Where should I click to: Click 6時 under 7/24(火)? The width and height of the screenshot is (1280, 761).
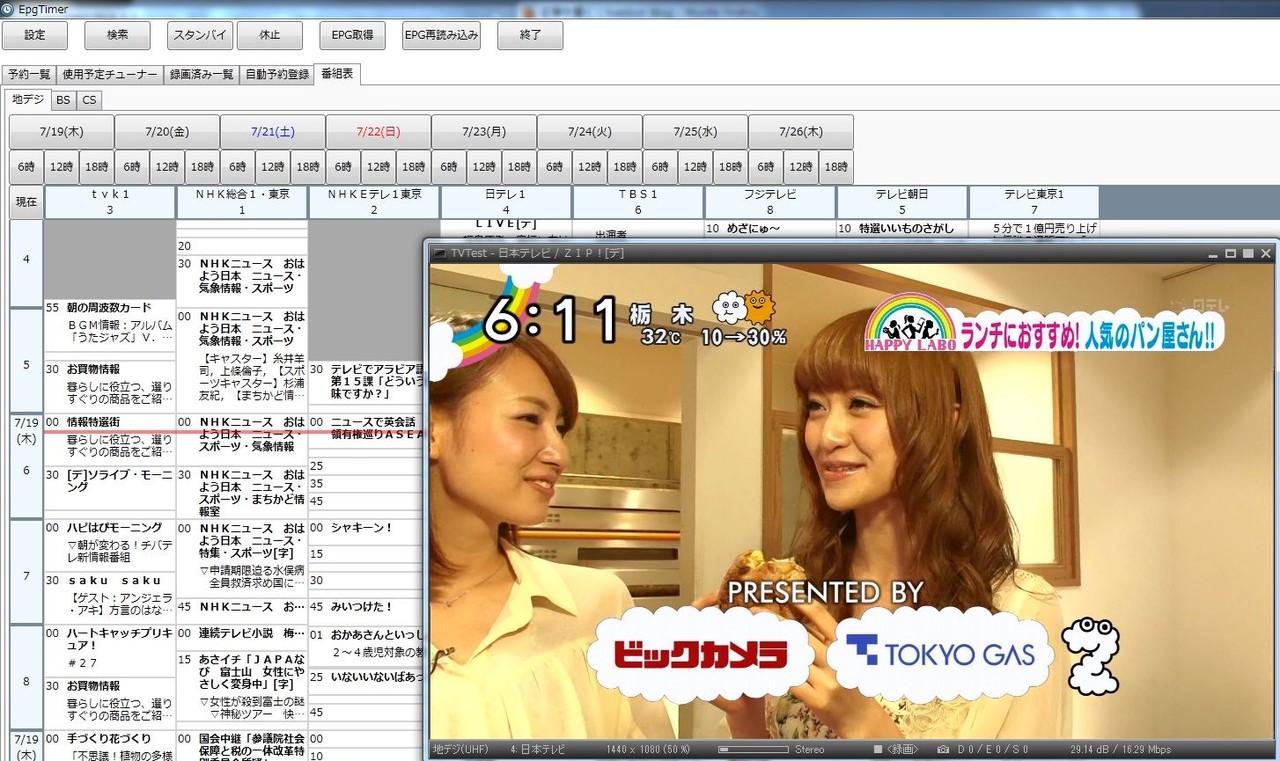(x=555, y=167)
